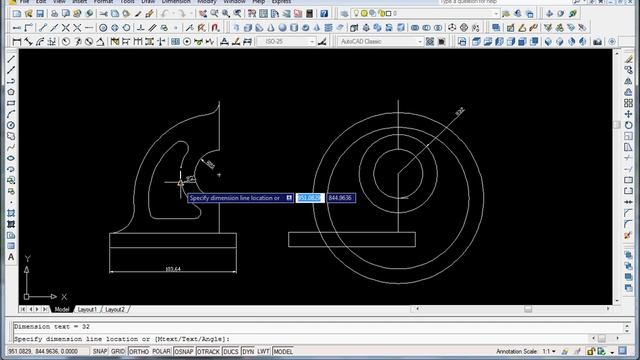Select the Move tool in Modify toolbar
The height and width of the screenshot is (360, 640).
pyautogui.click(x=629, y=114)
